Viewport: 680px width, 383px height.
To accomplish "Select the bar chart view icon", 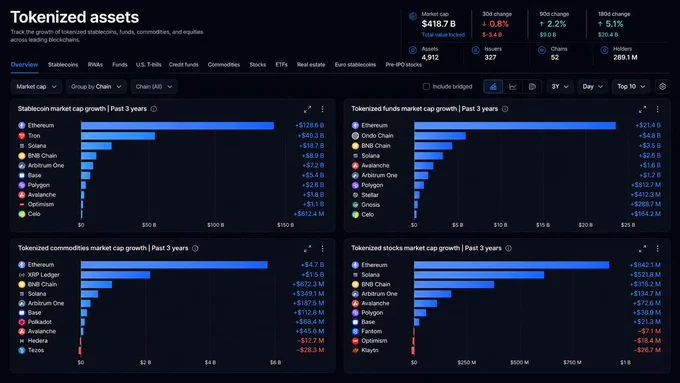I will point(493,87).
